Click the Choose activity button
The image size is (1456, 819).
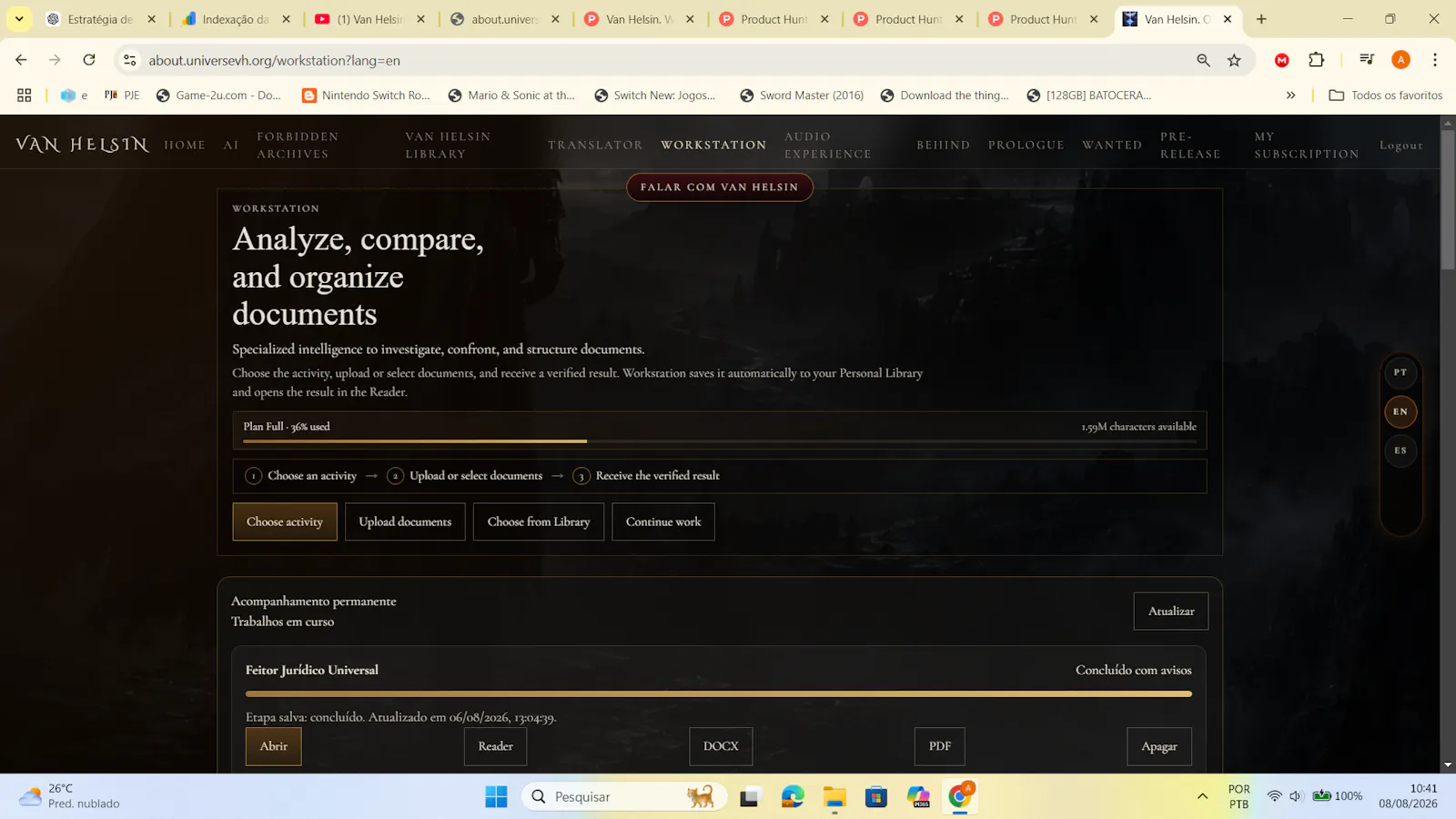(285, 521)
